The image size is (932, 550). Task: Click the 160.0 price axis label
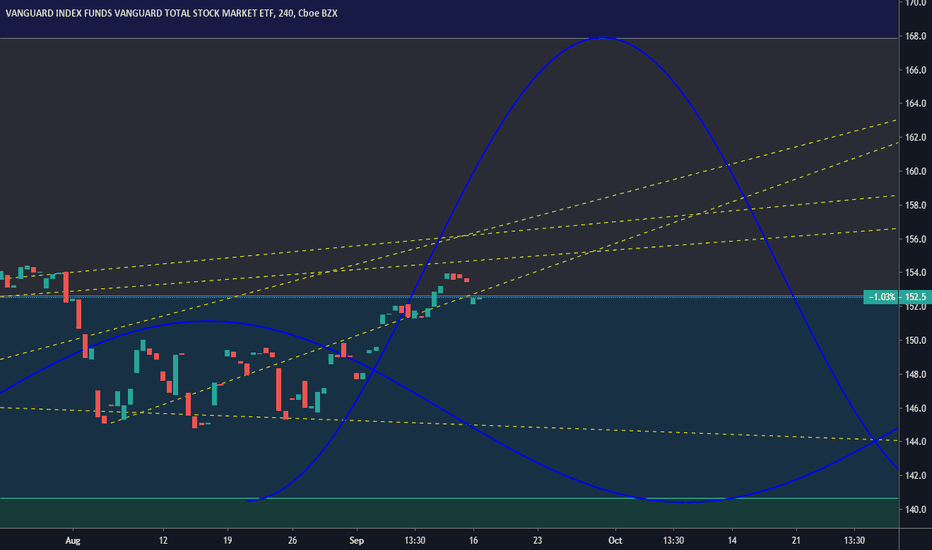coord(915,171)
